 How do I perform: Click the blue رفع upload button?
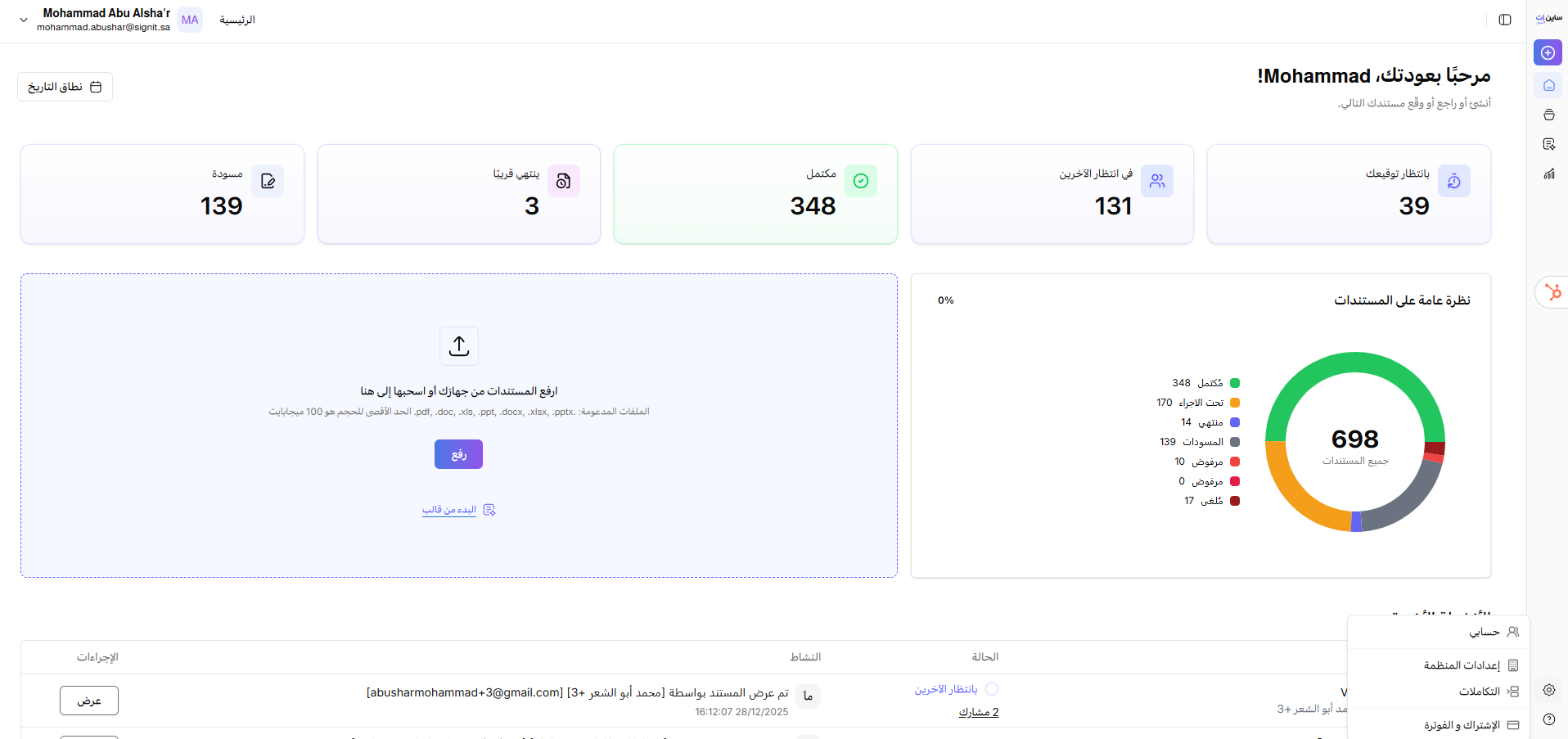click(458, 454)
